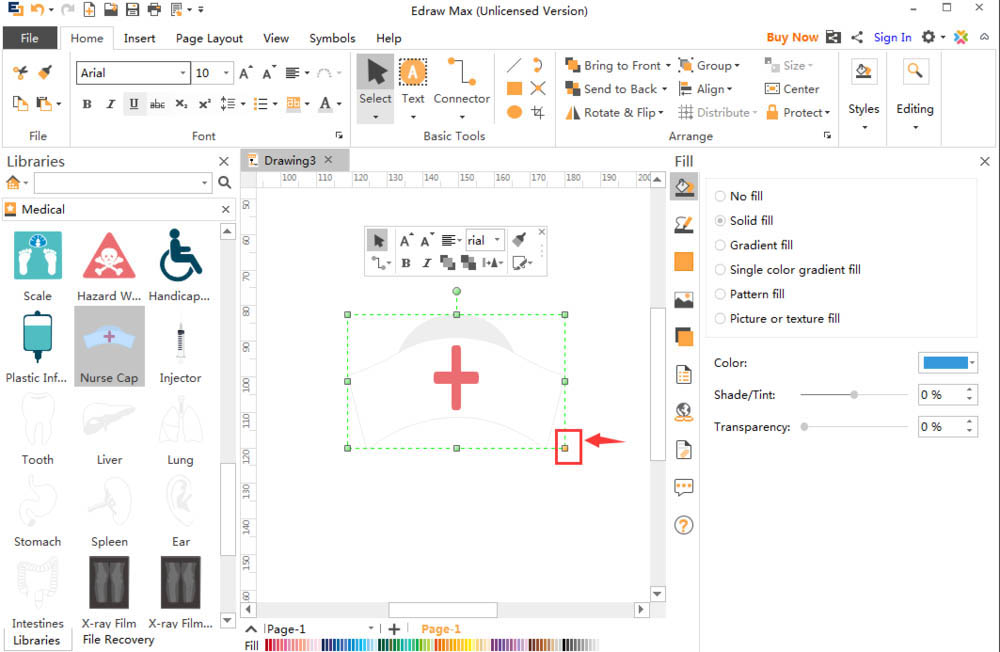
Task: Open the Symbols ribbon tab
Action: (332, 38)
